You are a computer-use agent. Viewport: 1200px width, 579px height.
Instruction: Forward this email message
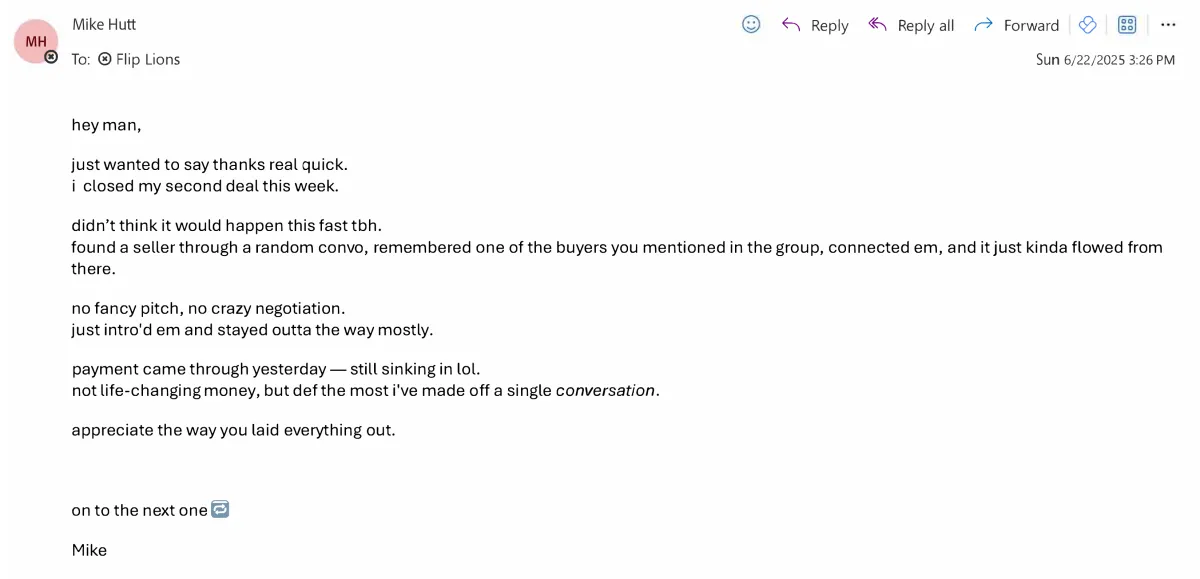click(x=1016, y=25)
